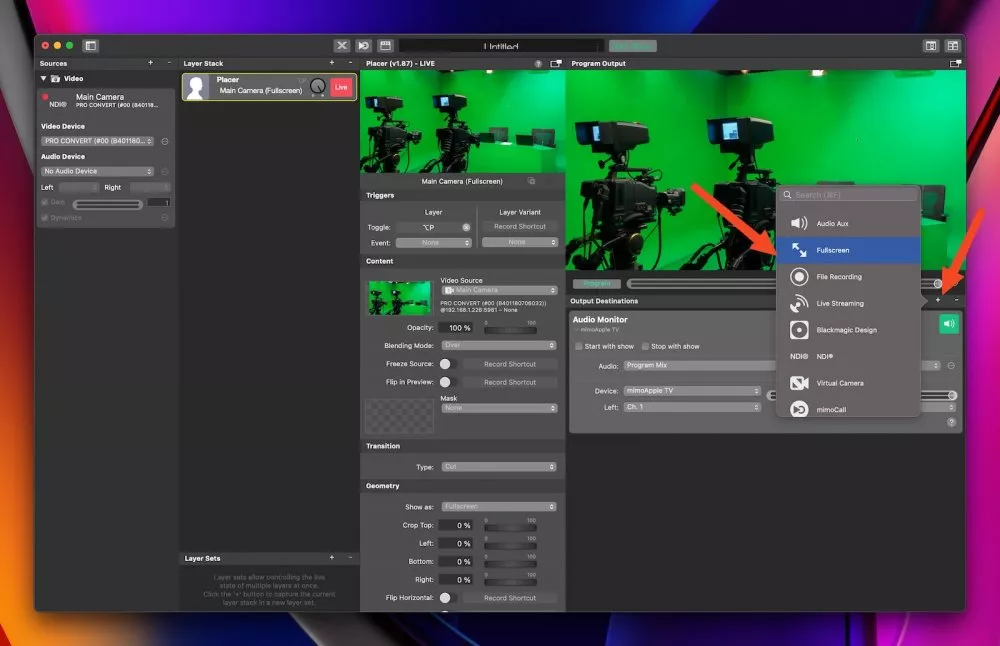Click the Opacity 100 % value field
Screen dimensions: 1000x646
(459, 328)
